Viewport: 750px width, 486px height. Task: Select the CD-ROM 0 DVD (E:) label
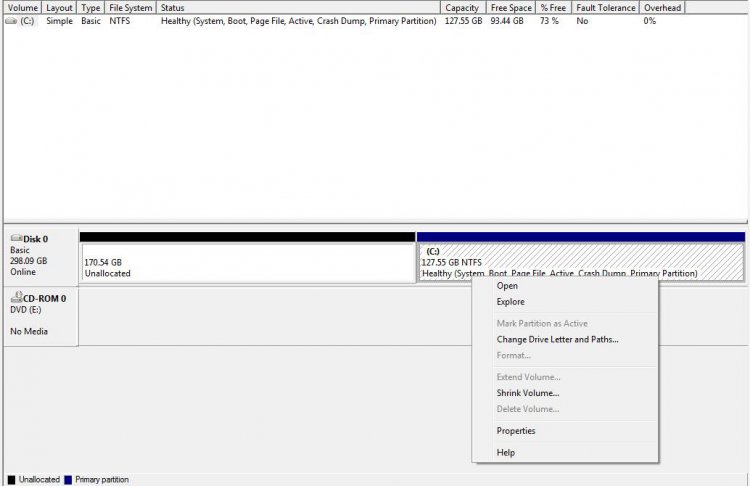click(x=41, y=315)
